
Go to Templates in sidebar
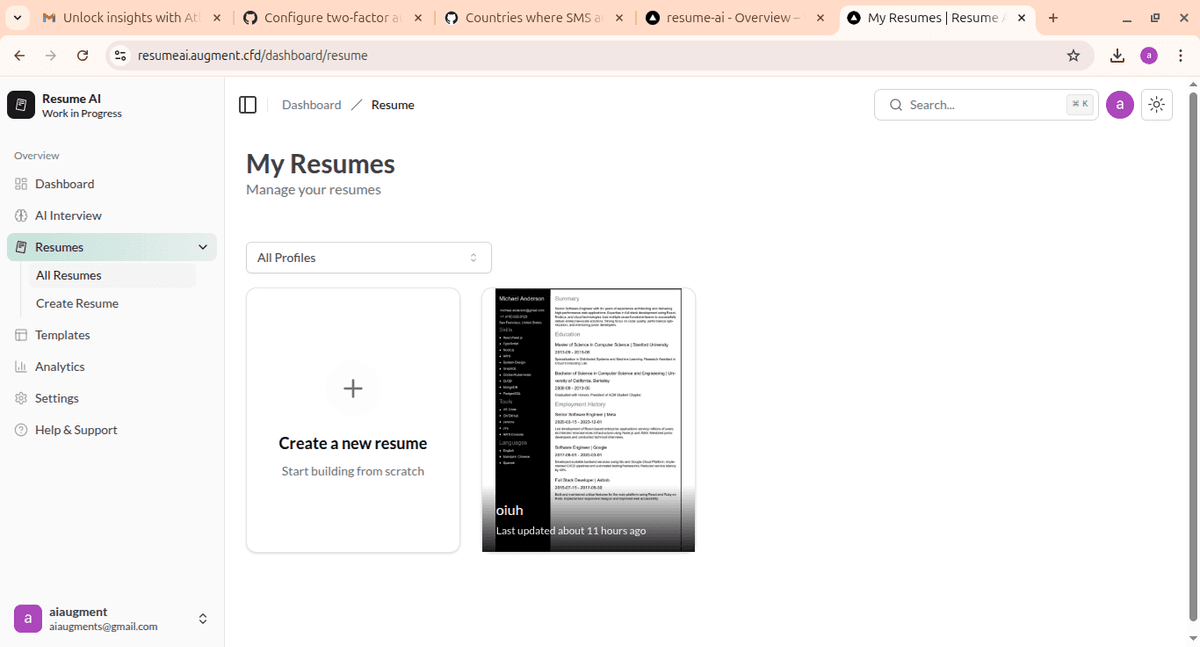62,335
